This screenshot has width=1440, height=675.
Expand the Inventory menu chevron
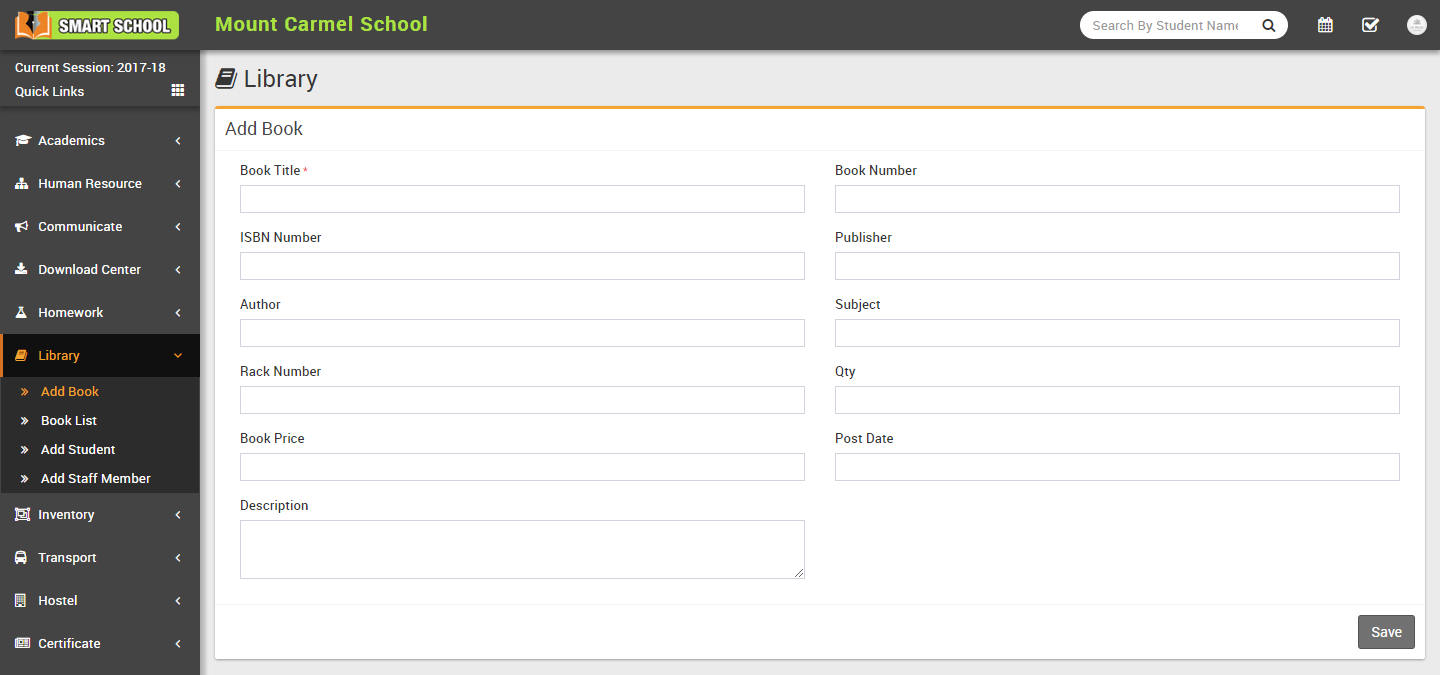(x=178, y=515)
